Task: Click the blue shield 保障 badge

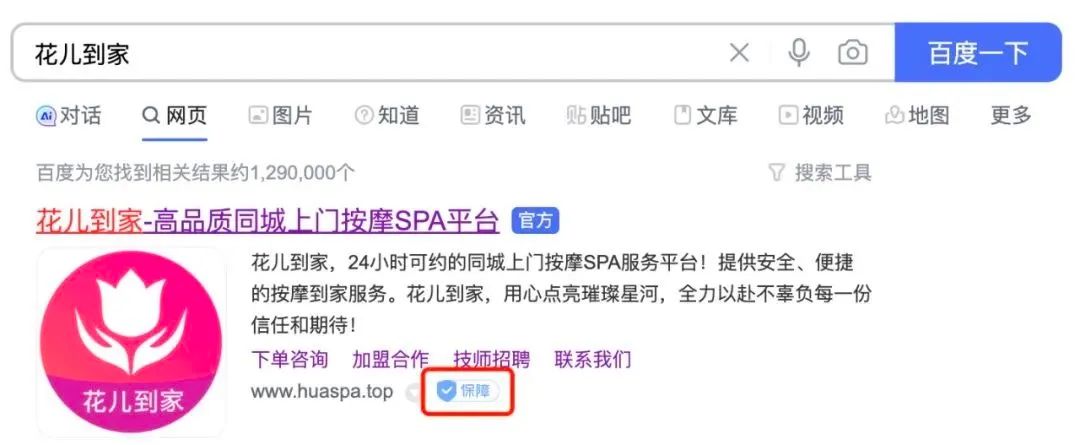Action: 468,392
